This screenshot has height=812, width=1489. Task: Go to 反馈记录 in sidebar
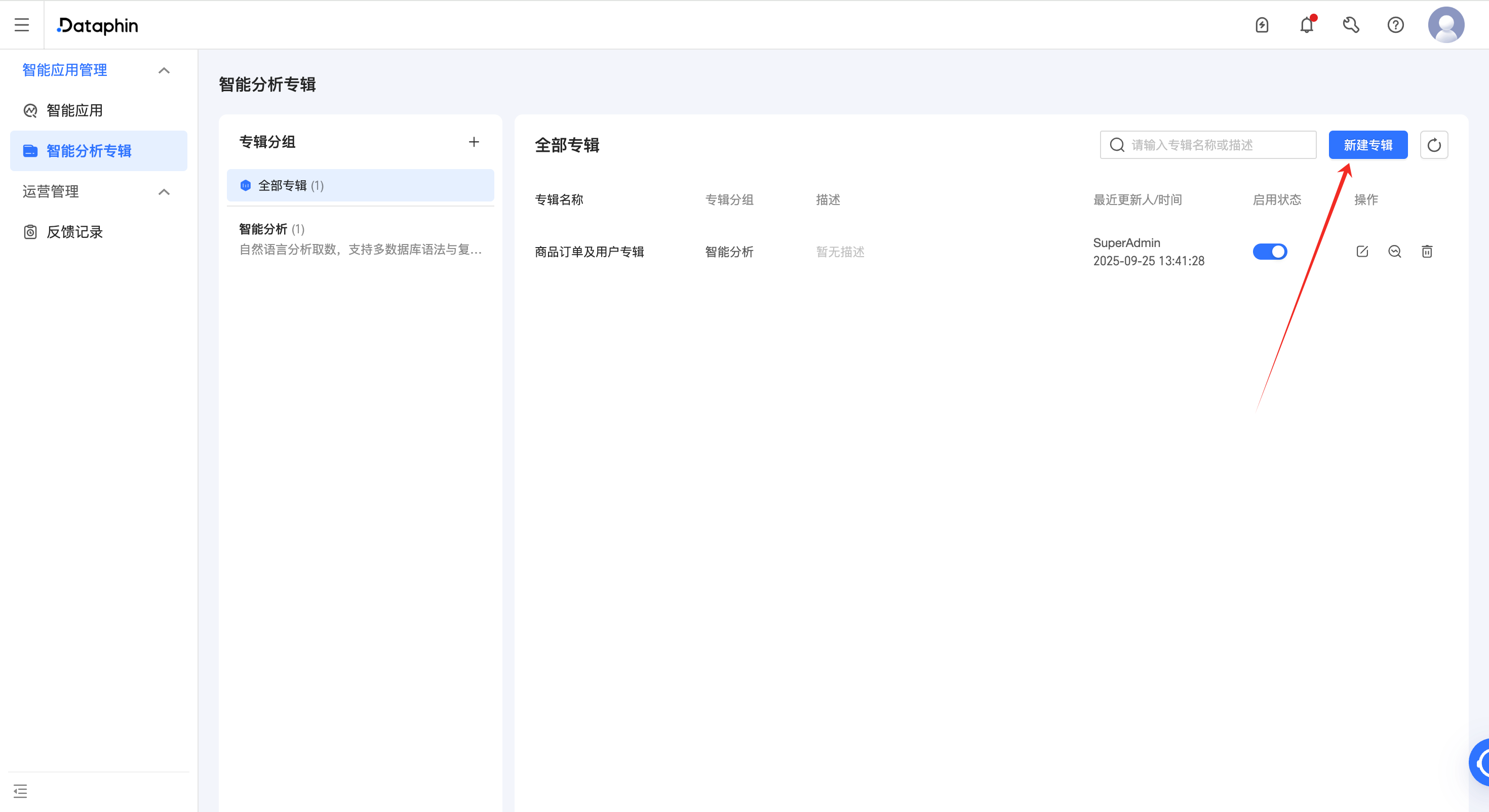[x=74, y=232]
